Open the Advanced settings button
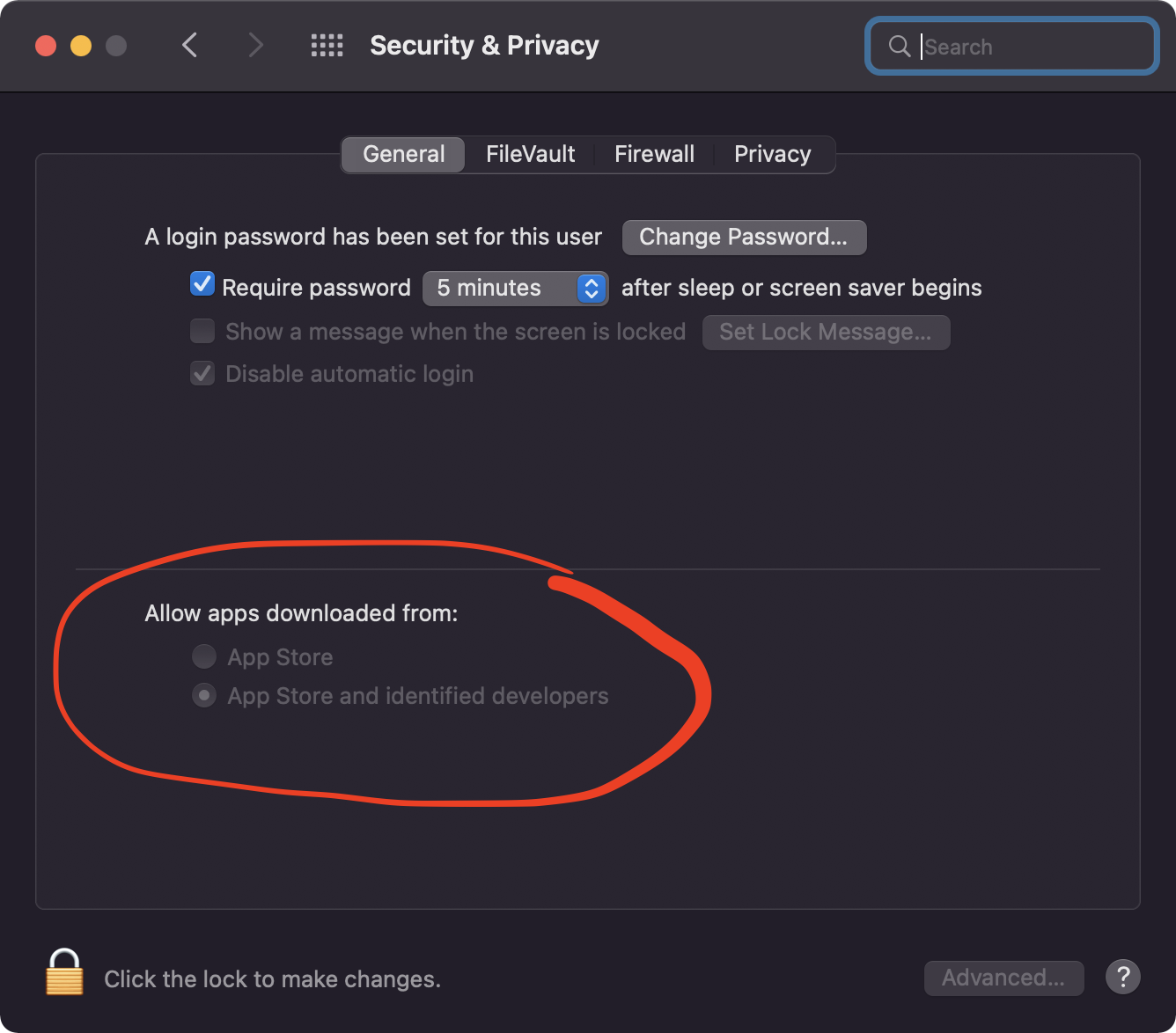 (1003, 978)
